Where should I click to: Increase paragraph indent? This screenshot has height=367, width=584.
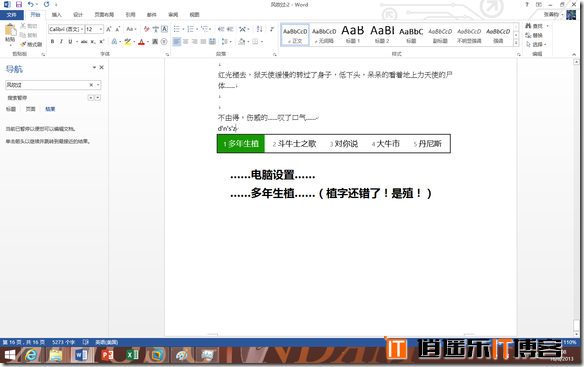pyautogui.click(x=230, y=29)
